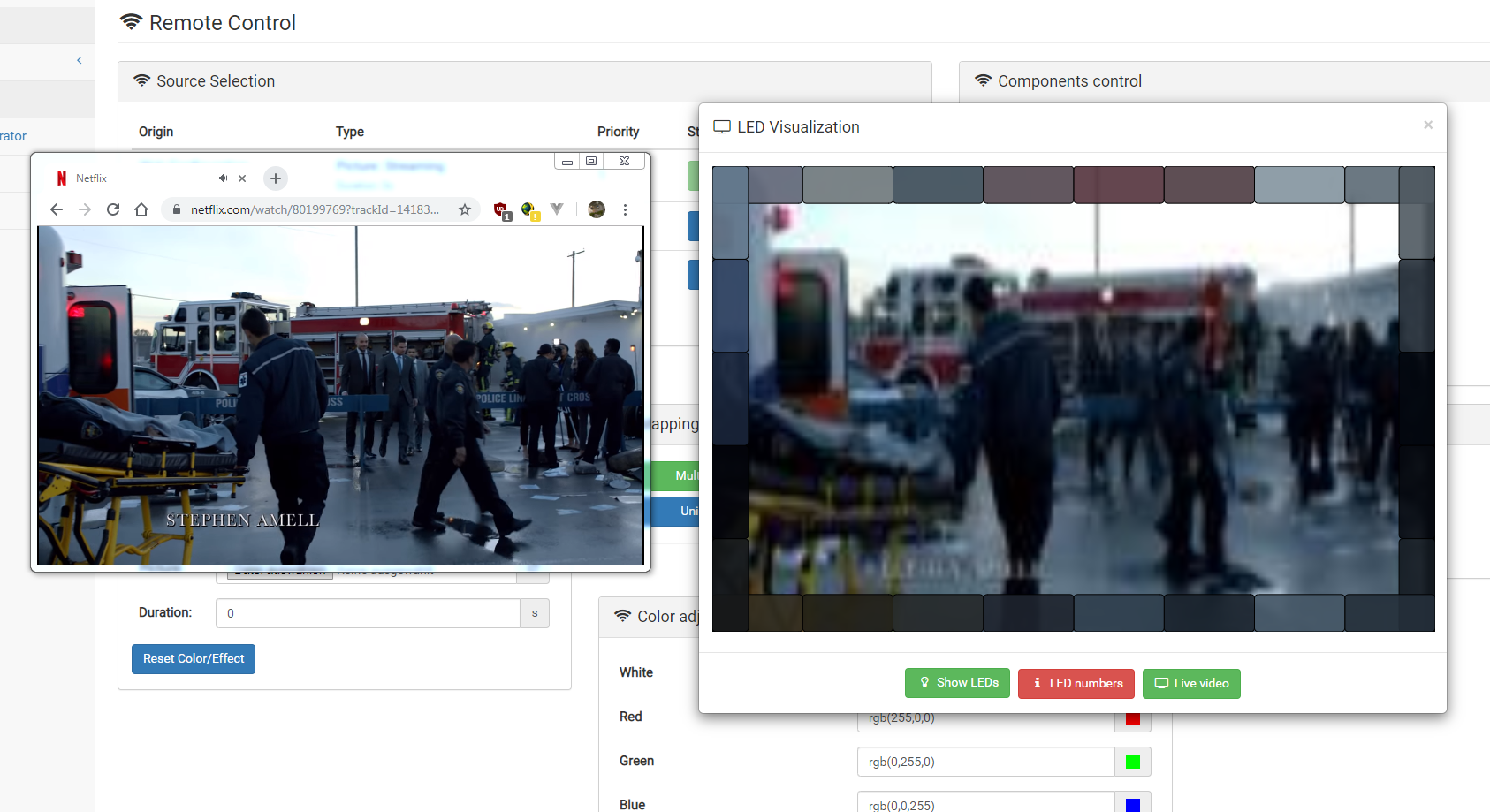The width and height of the screenshot is (1490, 812).
Task: Click the LED Visualization dialog title
Action: [798, 127]
